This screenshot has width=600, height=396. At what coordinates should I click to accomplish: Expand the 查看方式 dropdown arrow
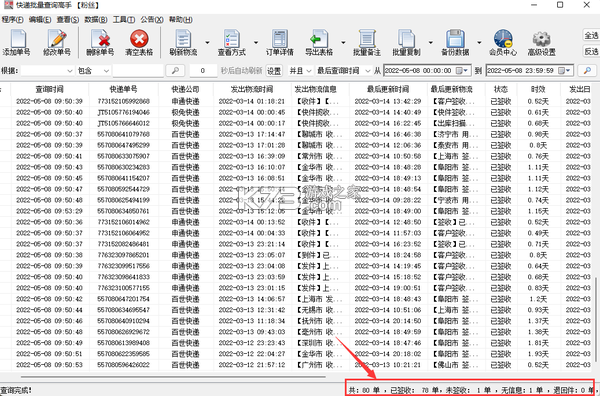point(256,42)
